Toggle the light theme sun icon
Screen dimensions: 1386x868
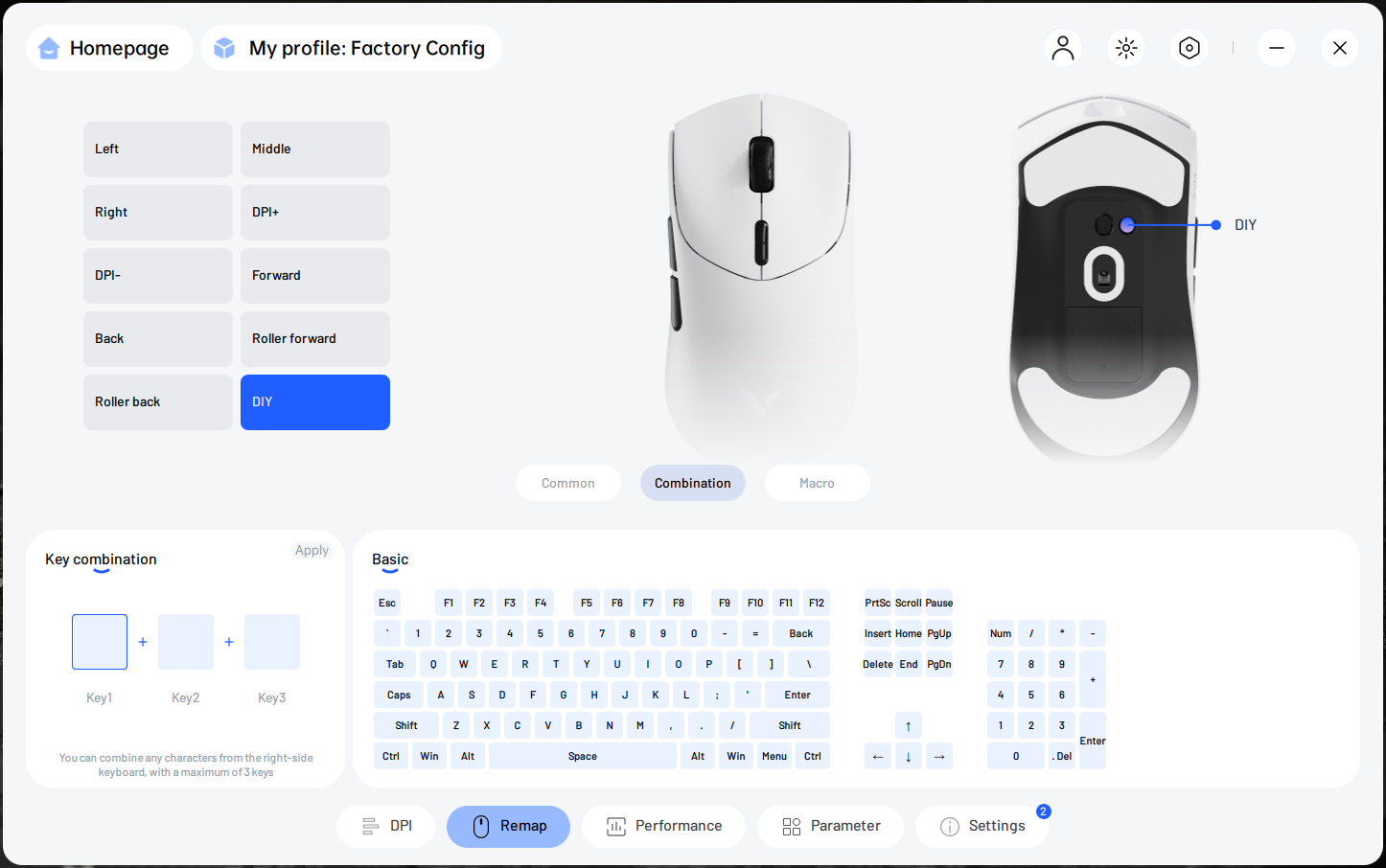tap(1126, 48)
